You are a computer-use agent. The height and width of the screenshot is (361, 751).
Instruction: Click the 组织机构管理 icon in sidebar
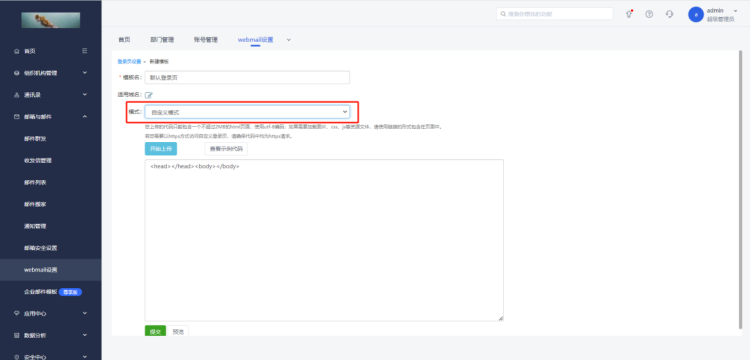[17, 73]
